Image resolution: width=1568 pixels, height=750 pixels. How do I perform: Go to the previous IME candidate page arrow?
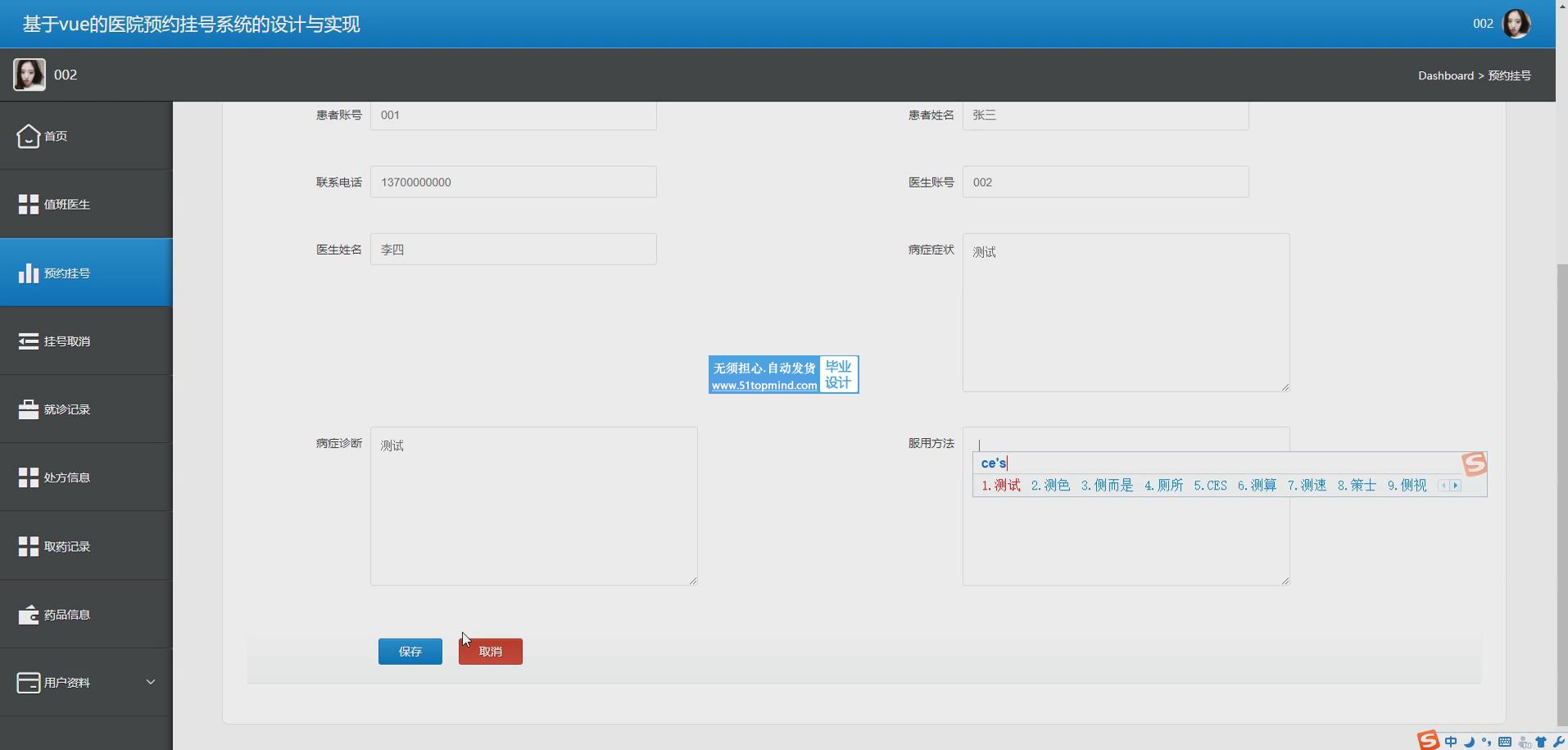coord(1443,486)
